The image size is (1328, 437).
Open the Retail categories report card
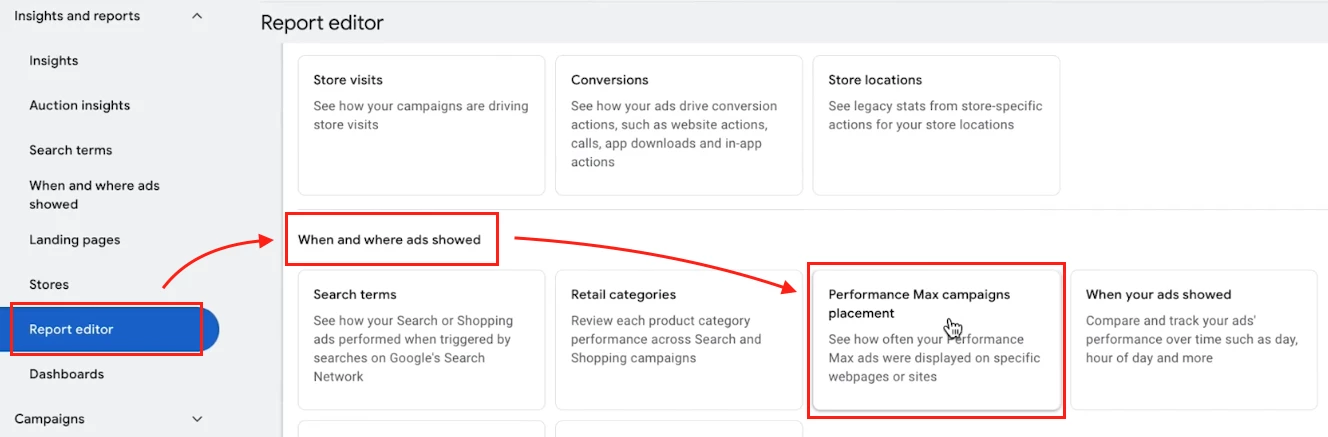point(678,339)
